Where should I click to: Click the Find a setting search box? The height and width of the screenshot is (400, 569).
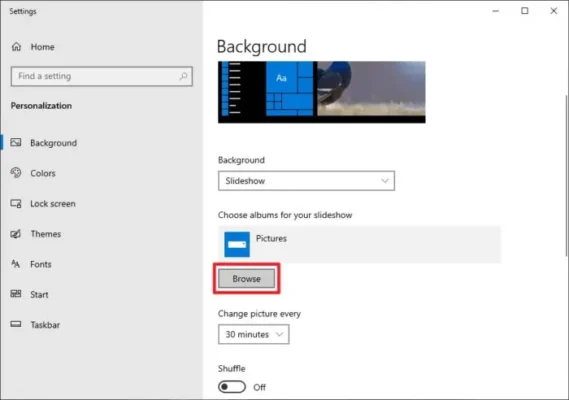[102, 76]
